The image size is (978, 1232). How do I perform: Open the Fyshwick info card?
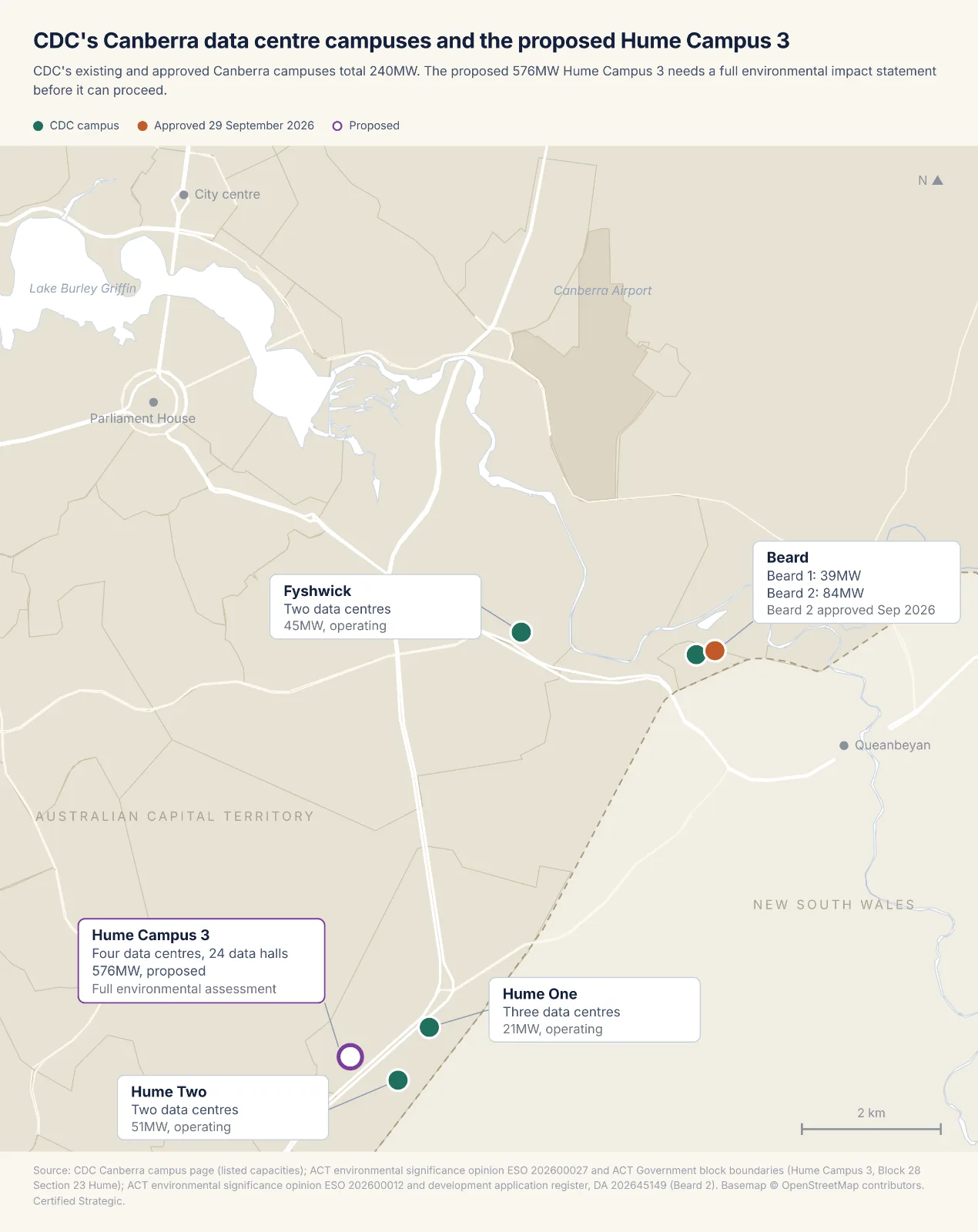pos(376,607)
